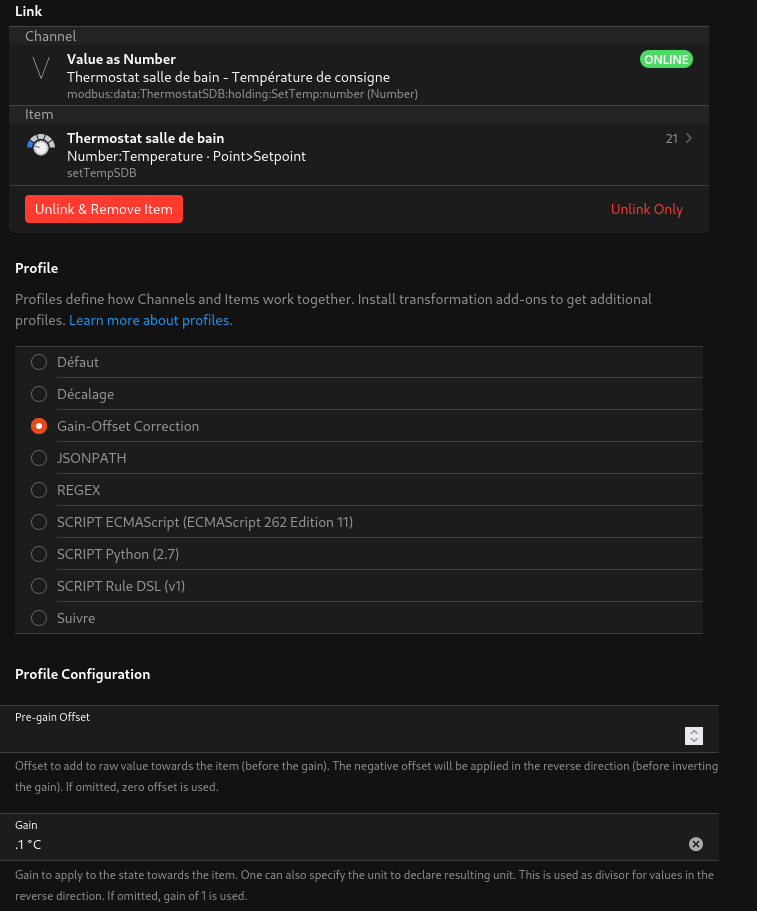Click into the Pre-gain Offset field
Viewport: 757px width, 911px height.
click(340, 737)
